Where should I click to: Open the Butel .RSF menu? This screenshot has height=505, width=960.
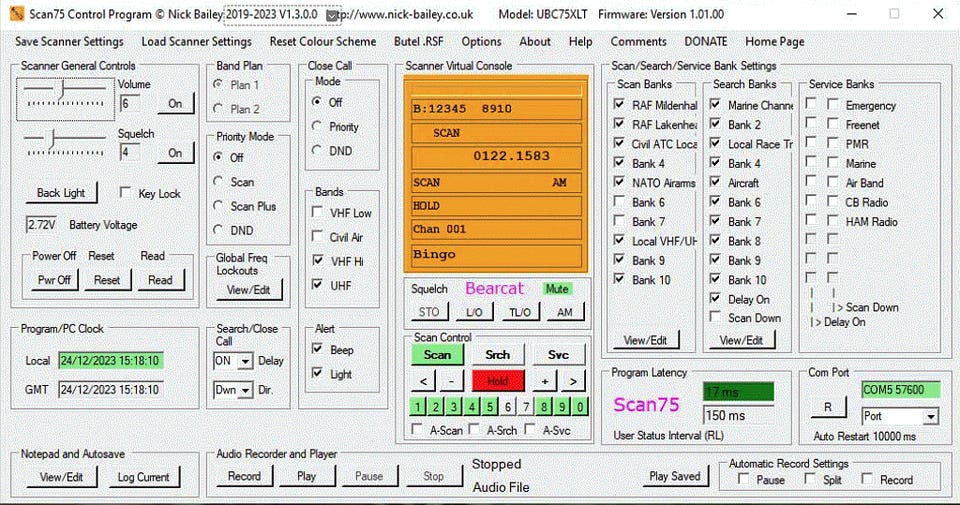click(419, 42)
